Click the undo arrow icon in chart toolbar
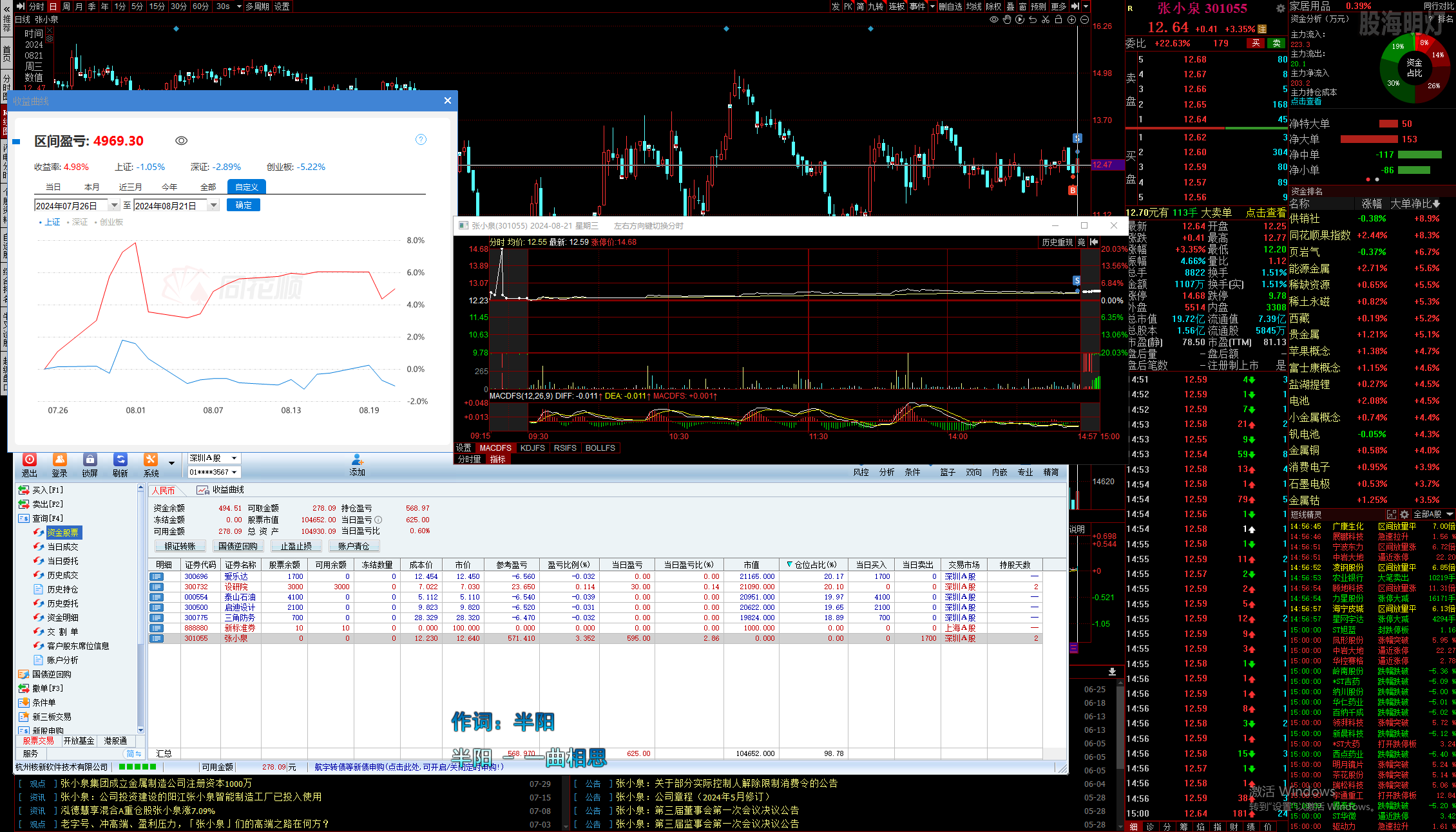Screen dimensions: 1456x832 (1033, 19)
